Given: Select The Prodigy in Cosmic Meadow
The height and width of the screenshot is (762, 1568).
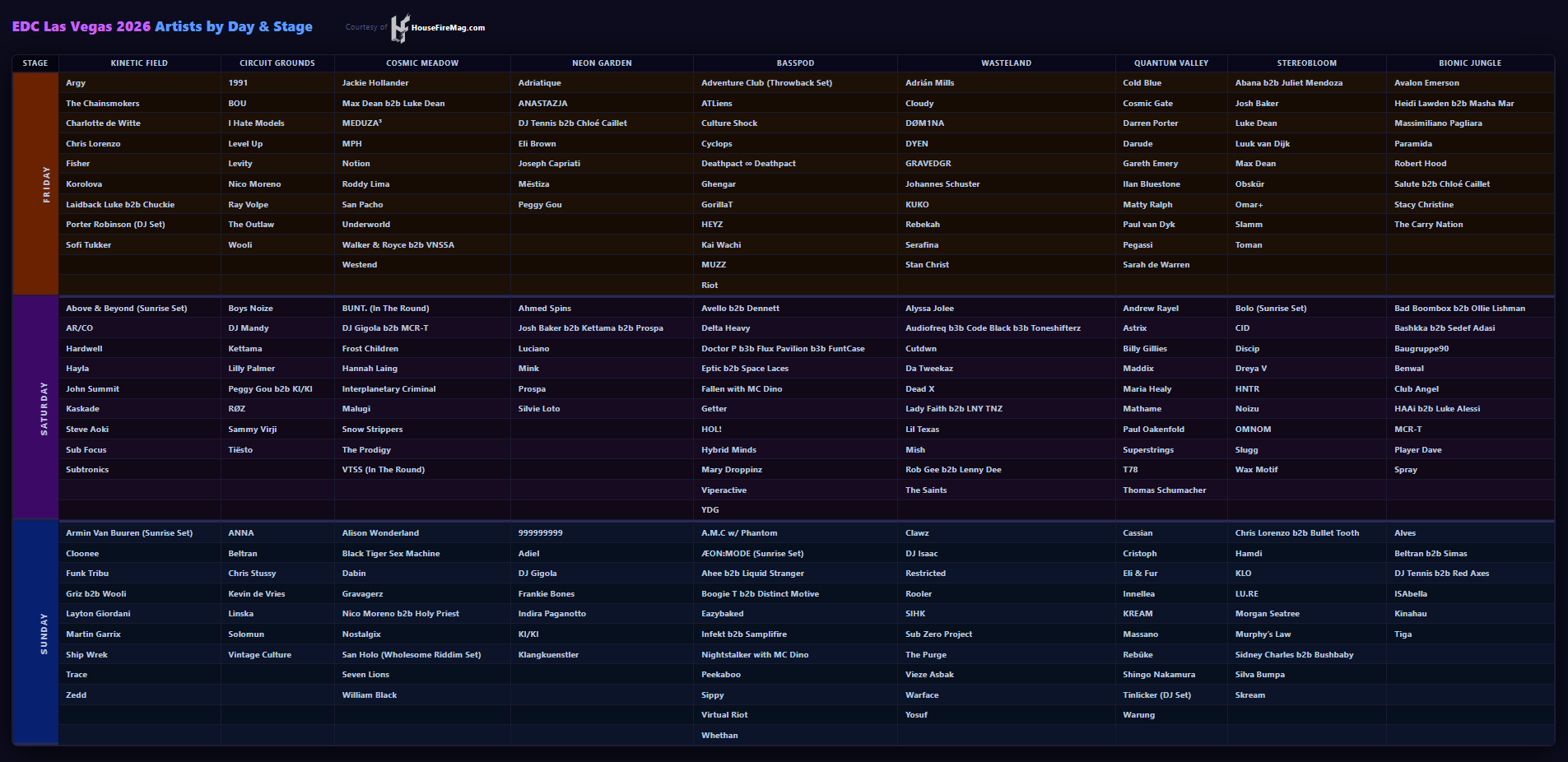Looking at the screenshot, I should [366, 450].
